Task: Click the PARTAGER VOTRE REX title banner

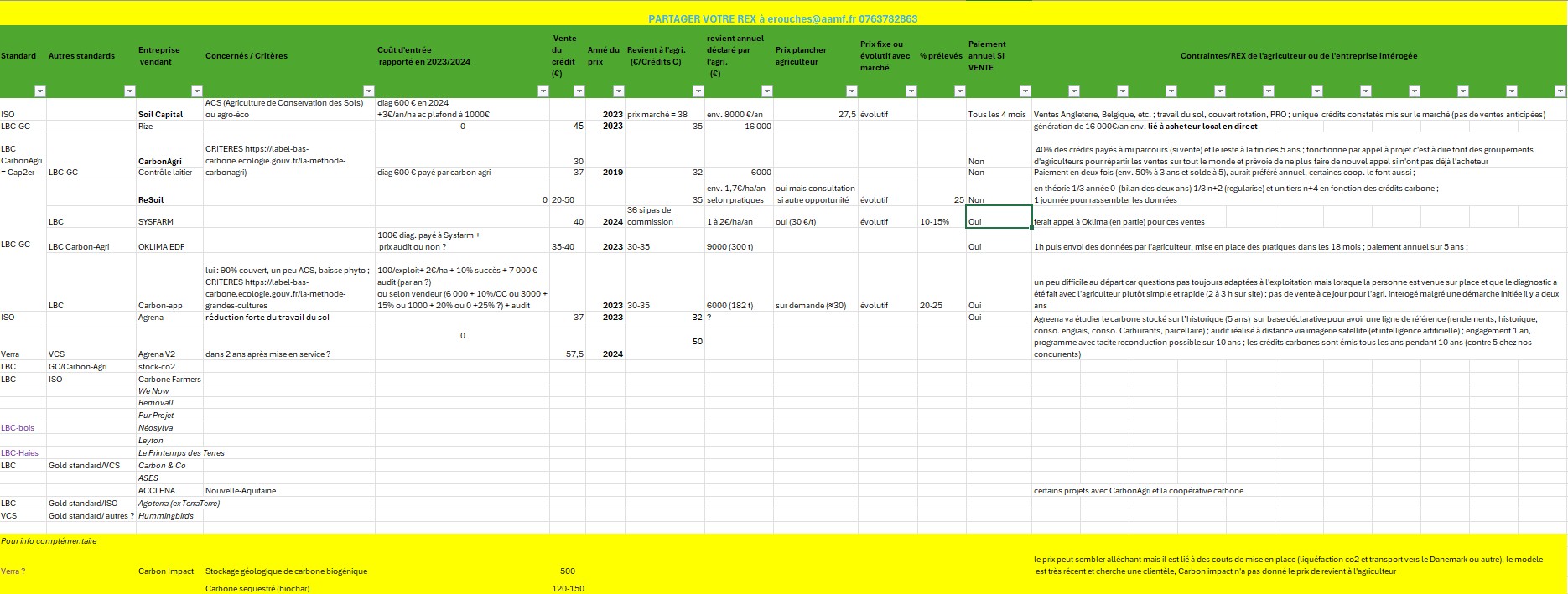Action: 783,18
